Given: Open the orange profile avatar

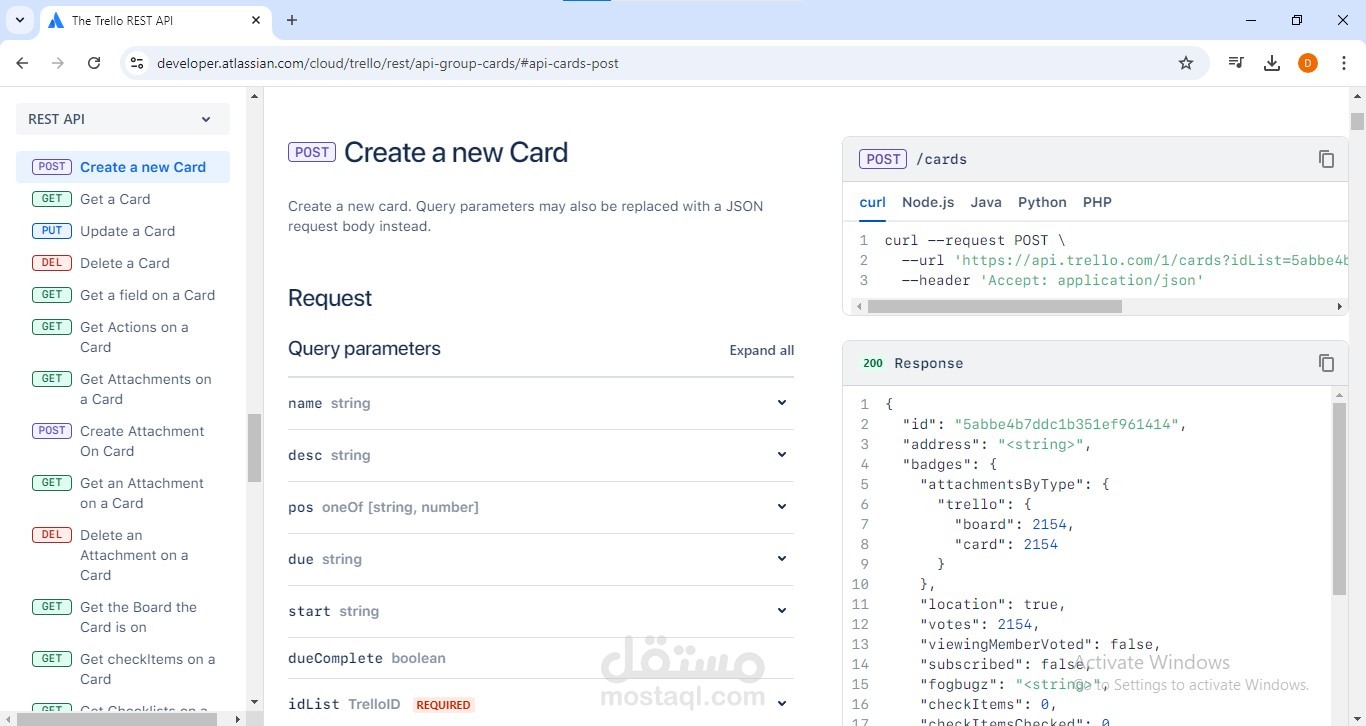Looking at the screenshot, I should 1308,63.
